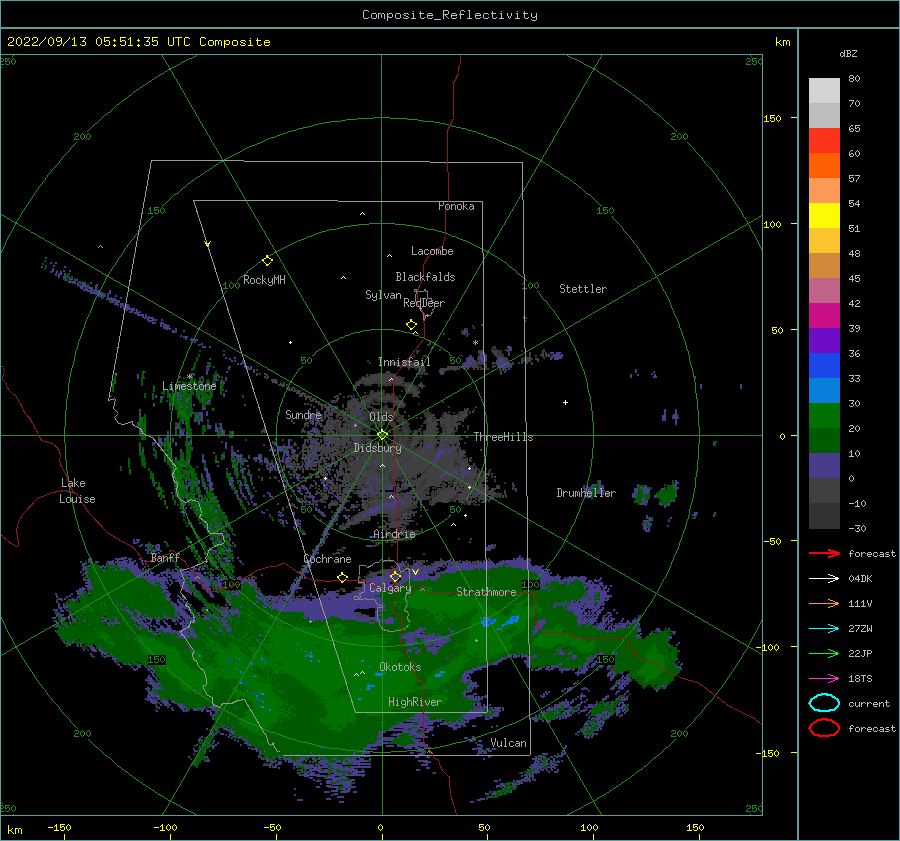This screenshot has width=900, height=841.
Task: Click the yellow diamond marker below RedDeer
Action: [412, 325]
